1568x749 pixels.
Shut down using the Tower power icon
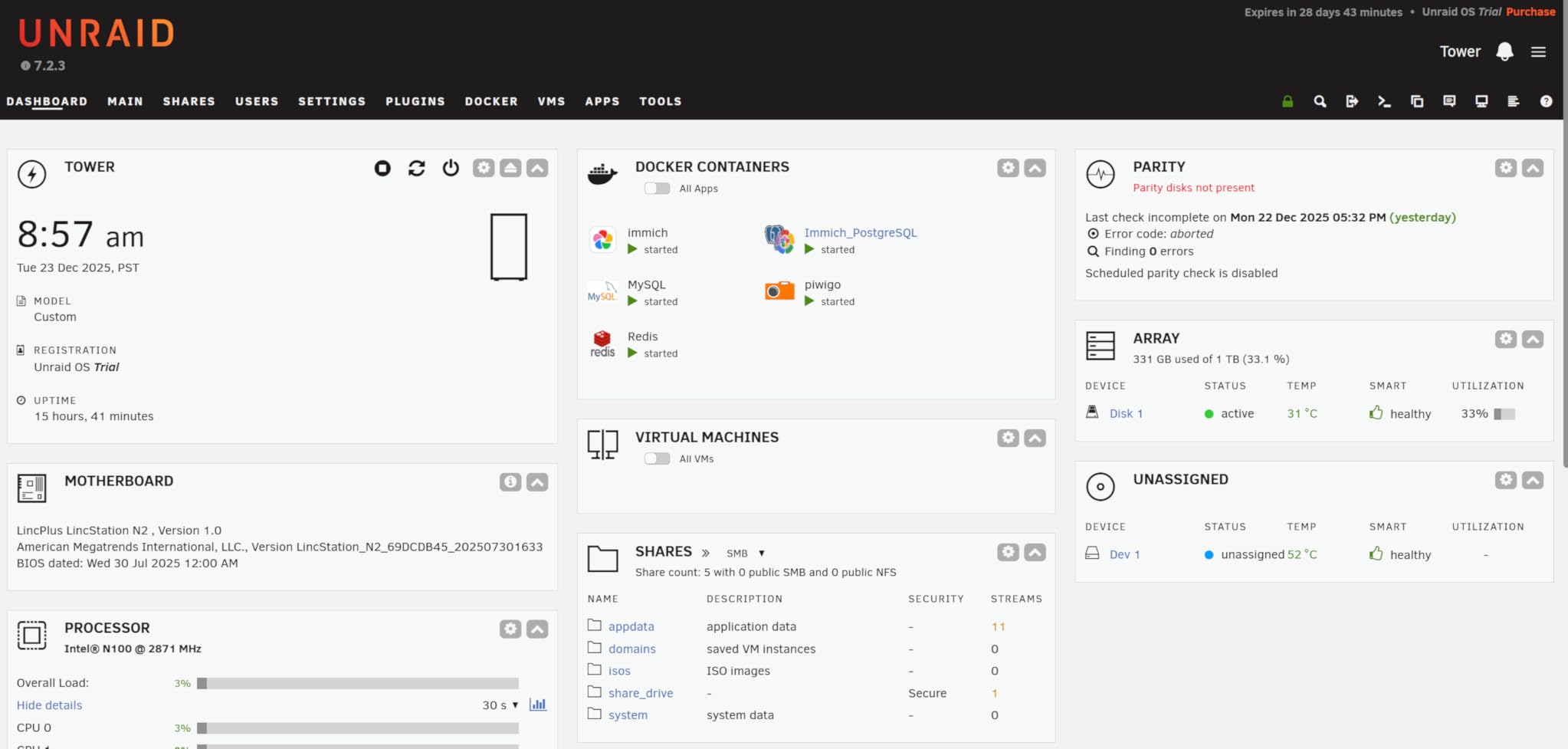451,168
